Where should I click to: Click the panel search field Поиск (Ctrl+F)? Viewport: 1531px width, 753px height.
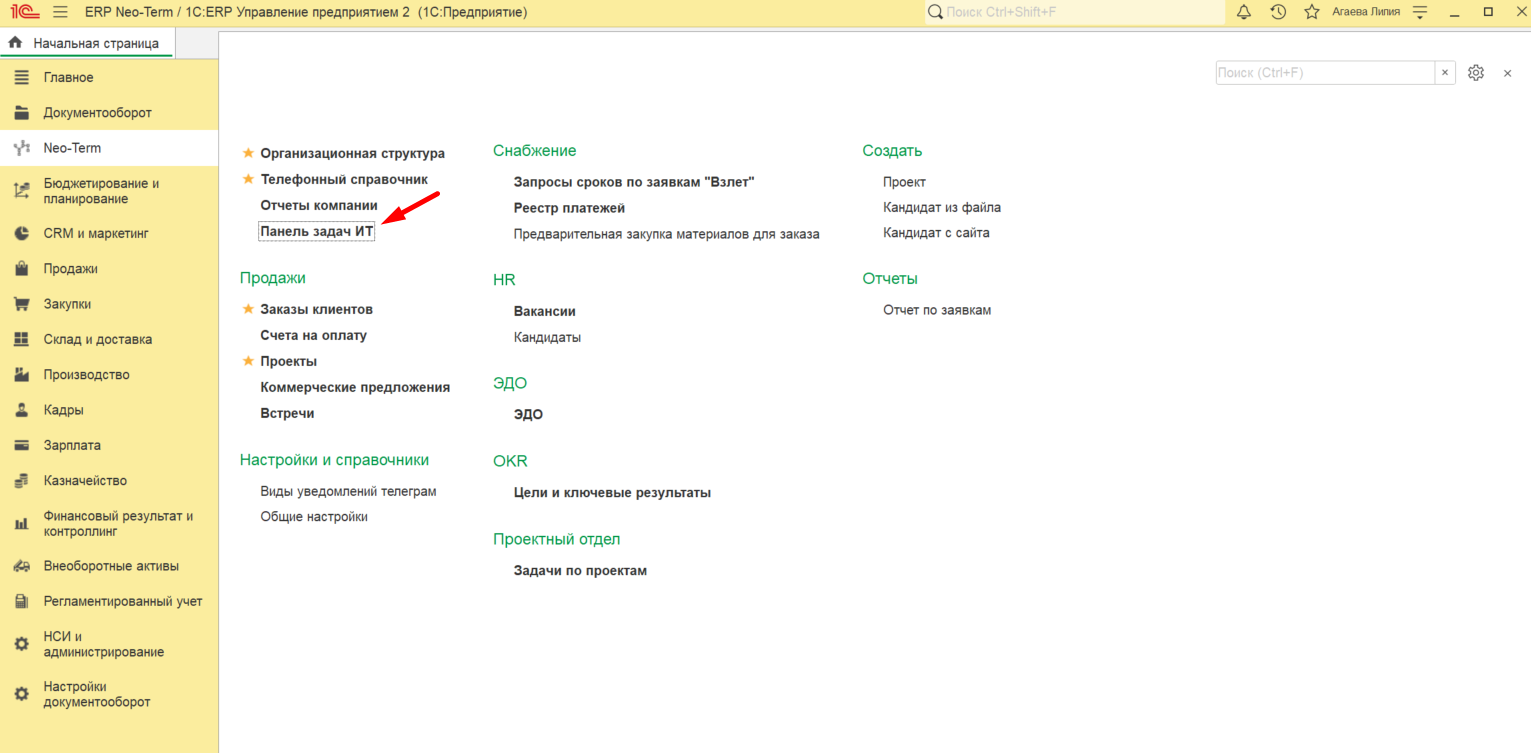(1325, 73)
